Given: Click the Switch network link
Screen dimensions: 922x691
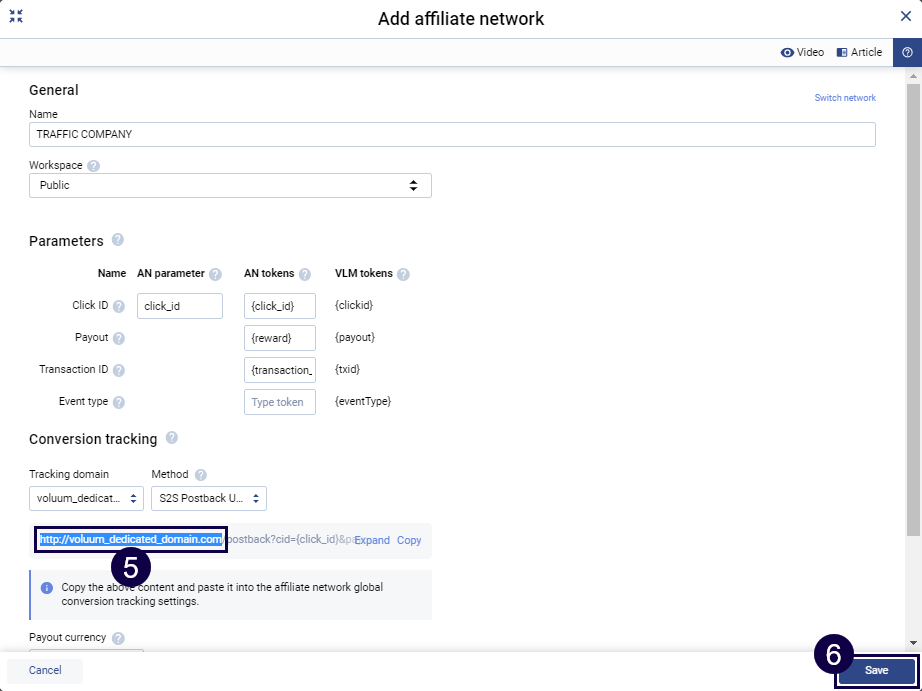Looking at the screenshot, I should pos(845,98).
